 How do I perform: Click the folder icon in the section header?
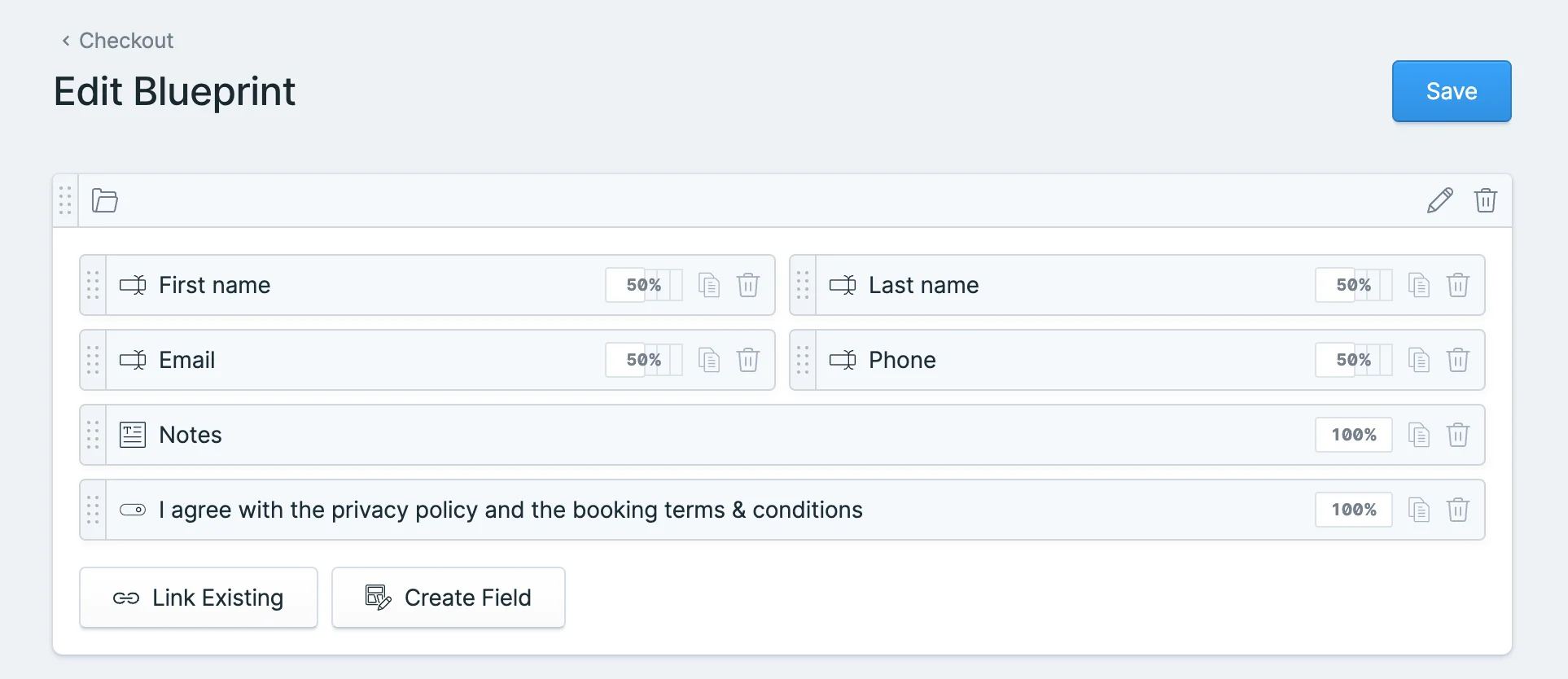point(103,200)
